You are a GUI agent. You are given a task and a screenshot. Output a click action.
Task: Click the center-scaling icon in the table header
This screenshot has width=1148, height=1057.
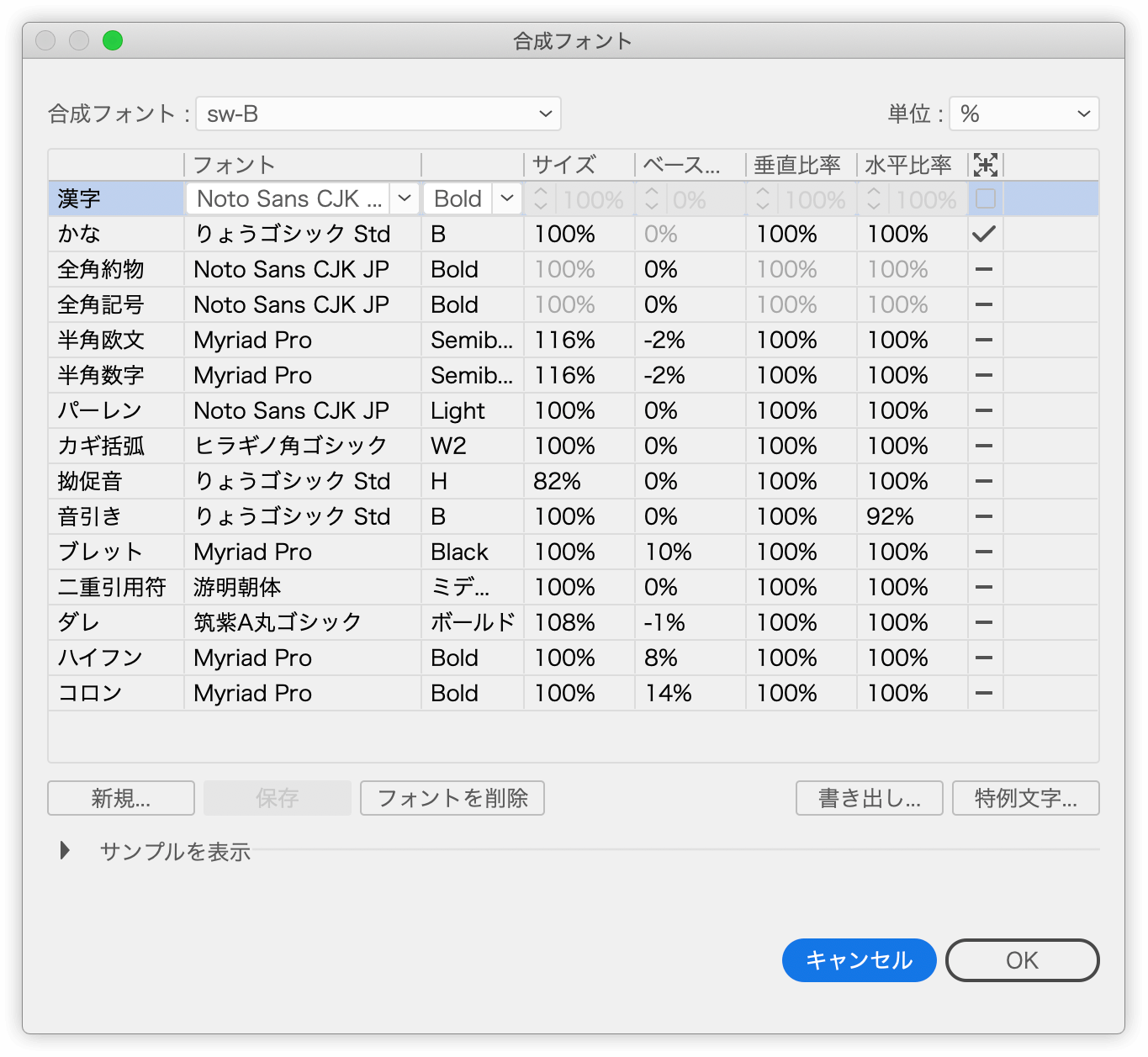point(986,165)
